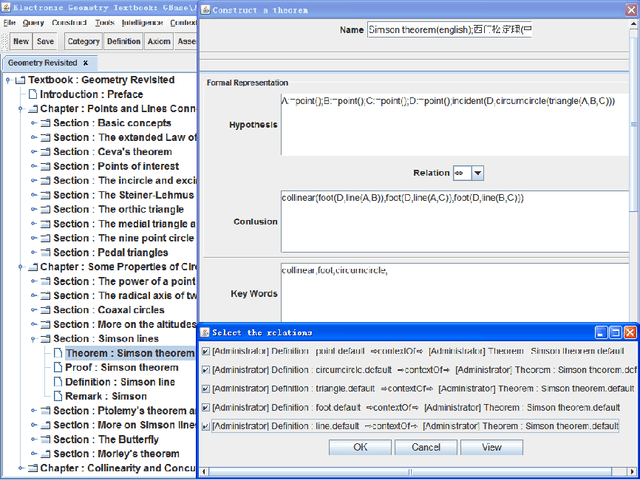Uncheck the triangle.default contextOf relation

click(x=206, y=389)
